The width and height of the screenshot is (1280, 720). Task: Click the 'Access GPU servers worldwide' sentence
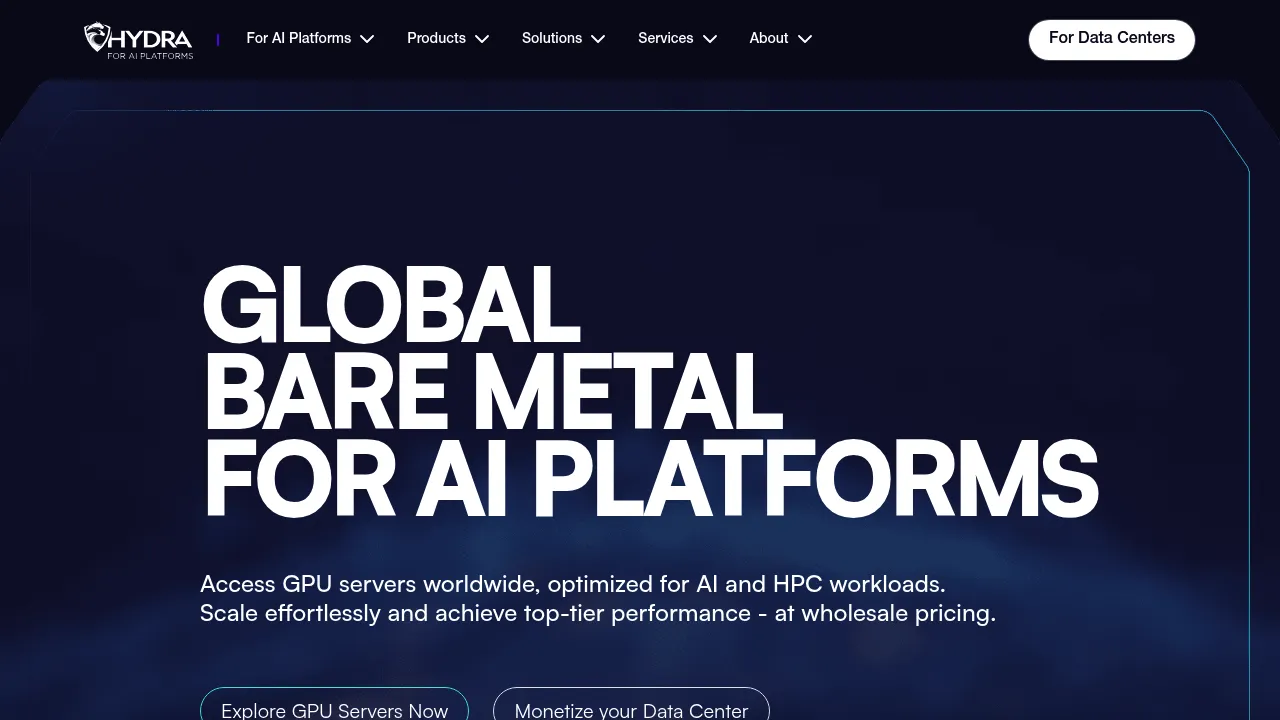tap(572, 584)
